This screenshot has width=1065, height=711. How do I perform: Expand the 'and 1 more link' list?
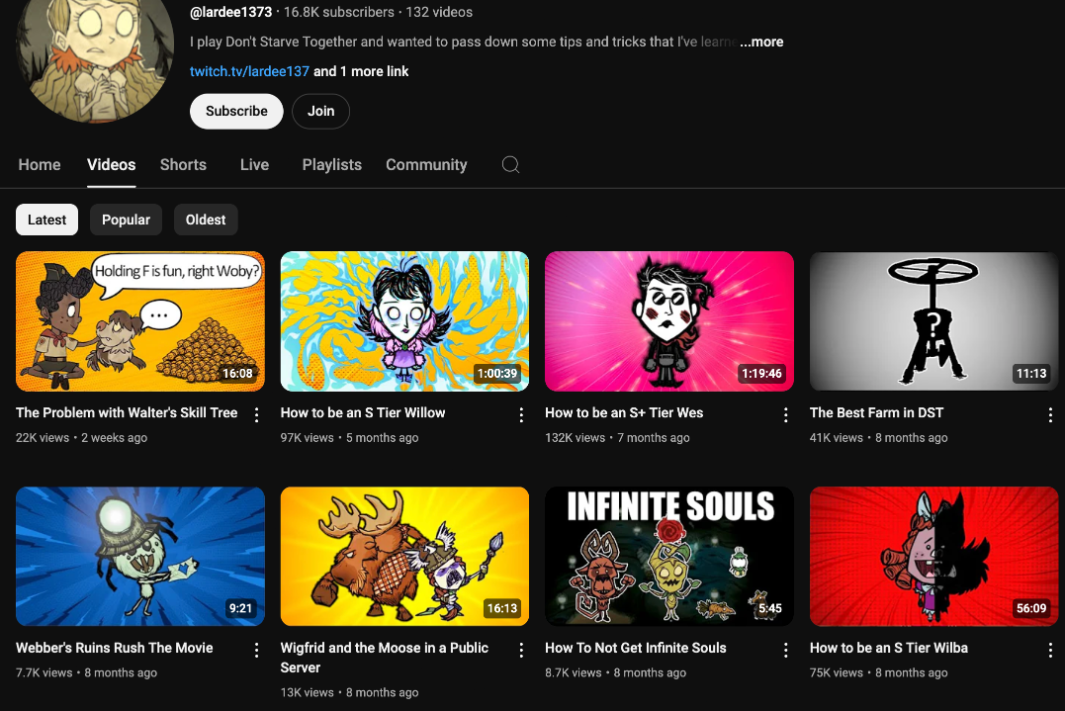[x=361, y=72]
